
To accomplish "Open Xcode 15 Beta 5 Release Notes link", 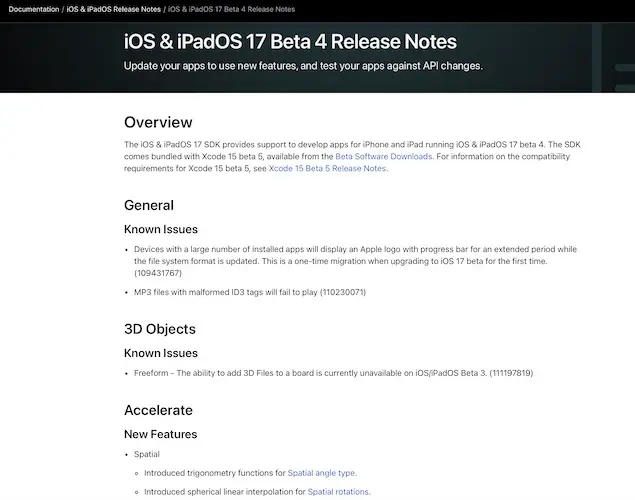I will [x=327, y=168].
